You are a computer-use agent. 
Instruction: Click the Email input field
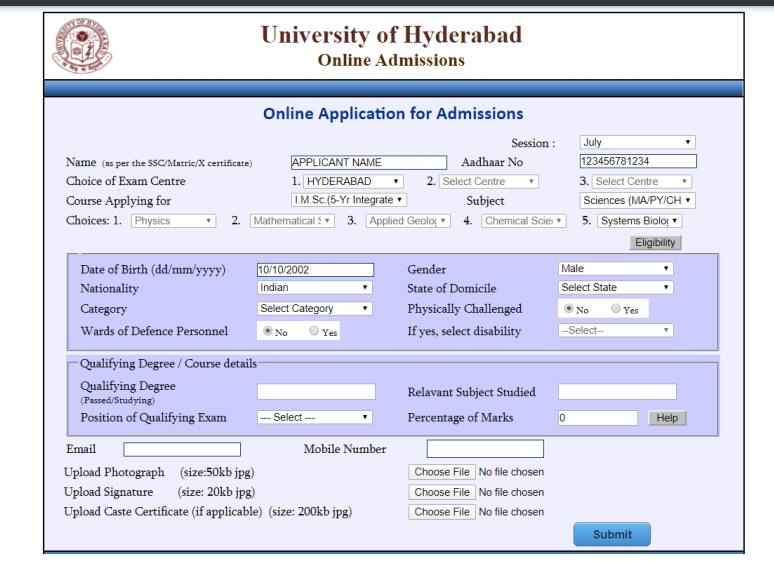point(182,450)
